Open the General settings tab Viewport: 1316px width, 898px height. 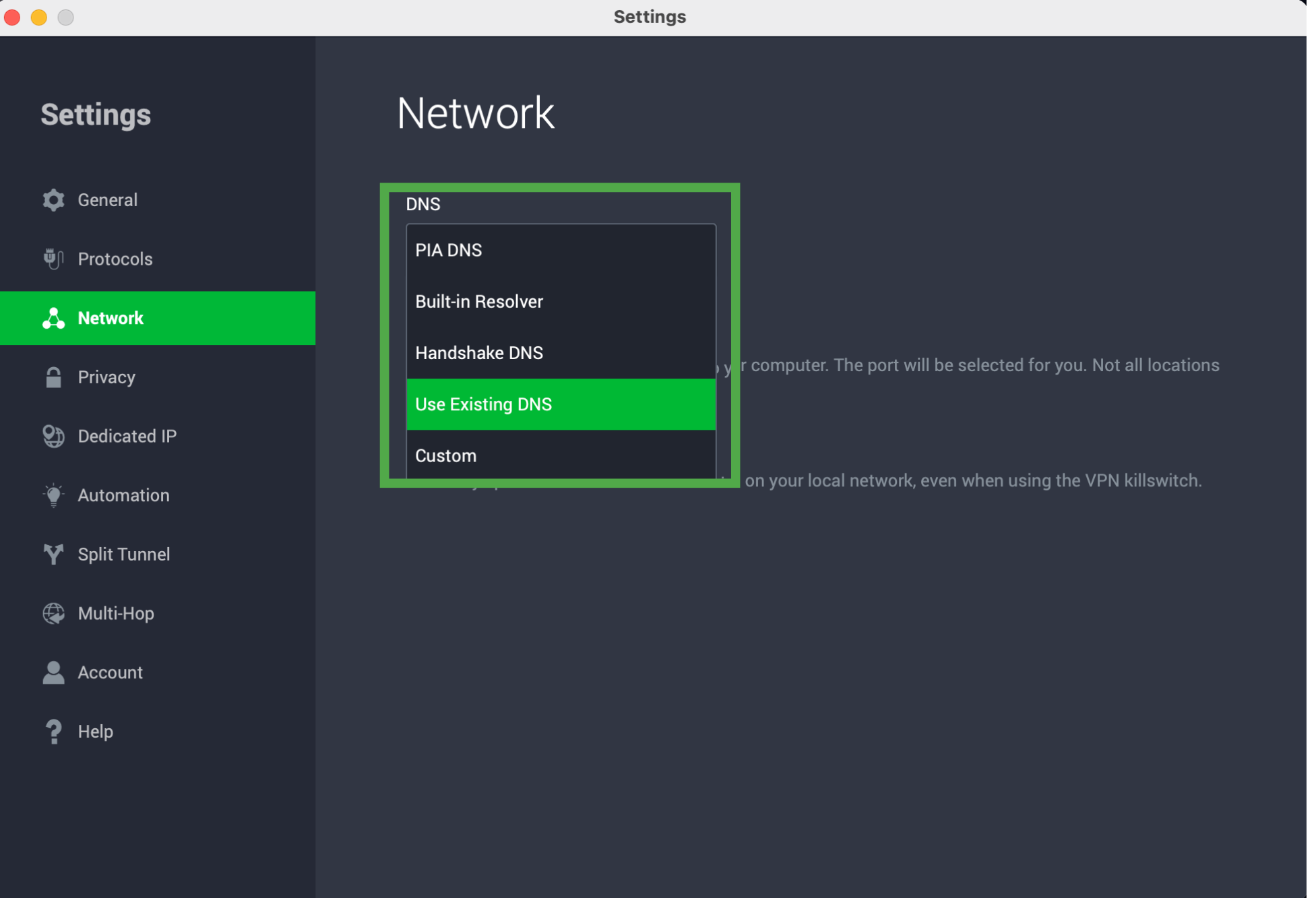tap(158, 200)
